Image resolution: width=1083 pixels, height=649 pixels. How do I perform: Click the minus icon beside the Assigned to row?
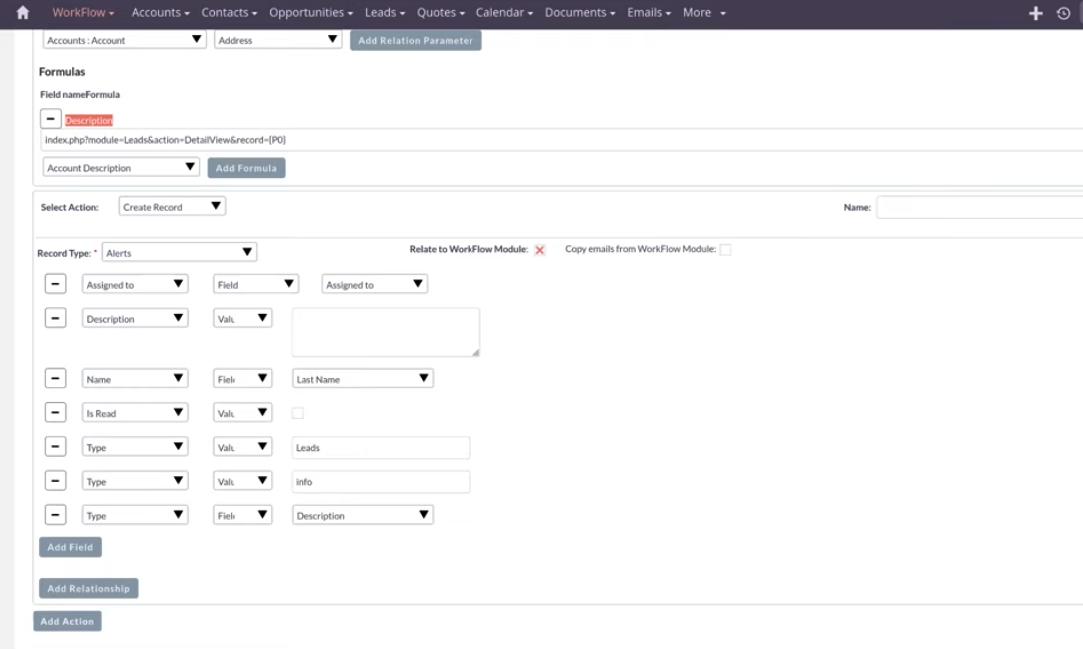click(55, 283)
